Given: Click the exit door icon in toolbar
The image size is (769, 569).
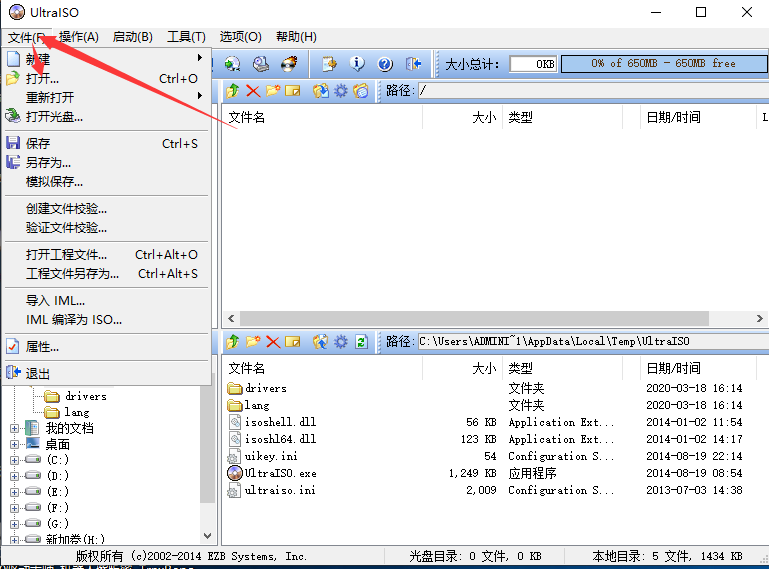Looking at the screenshot, I should (413, 64).
